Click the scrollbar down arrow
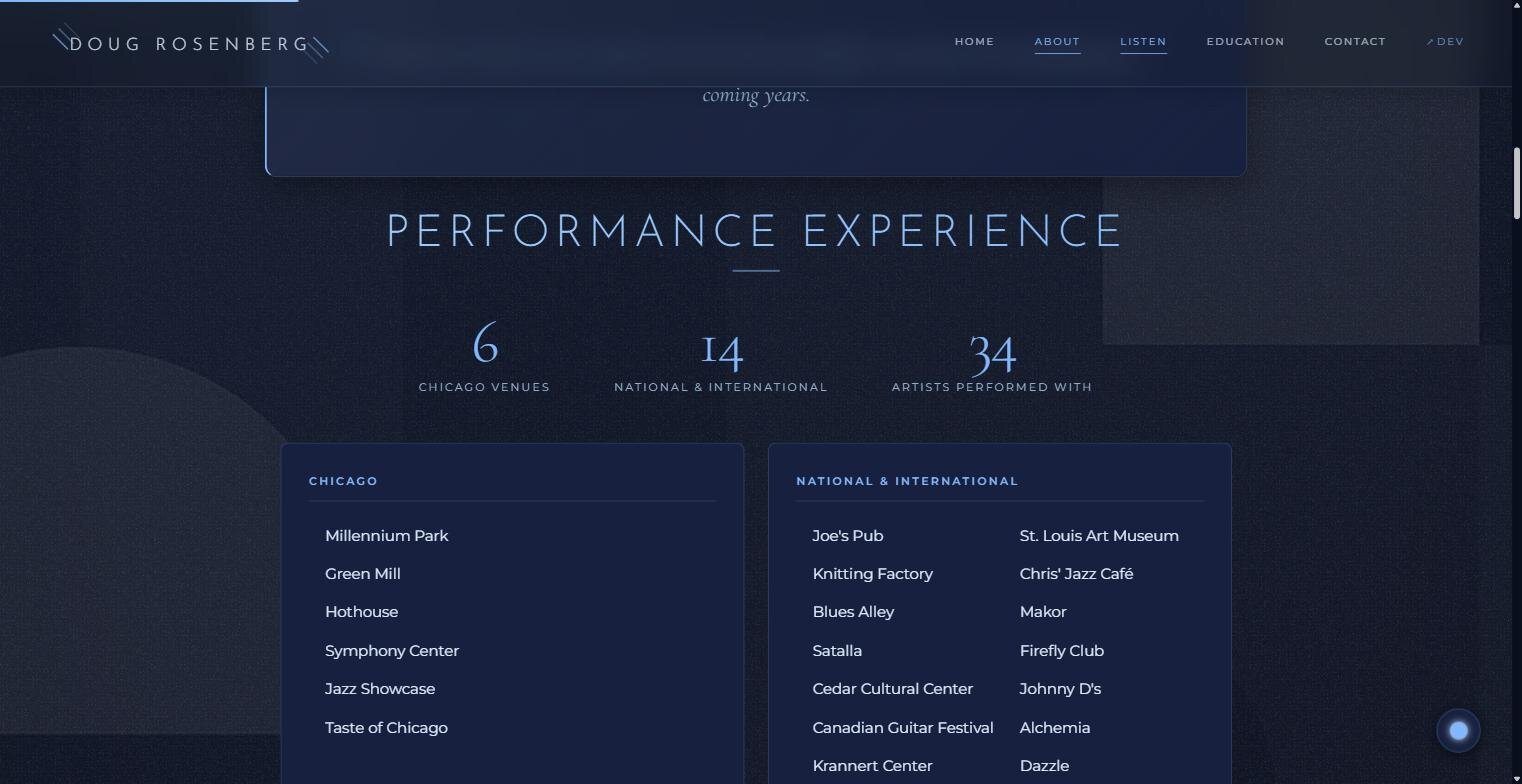The height and width of the screenshot is (784, 1522). pyautogui.click(x=1516, y=777)
